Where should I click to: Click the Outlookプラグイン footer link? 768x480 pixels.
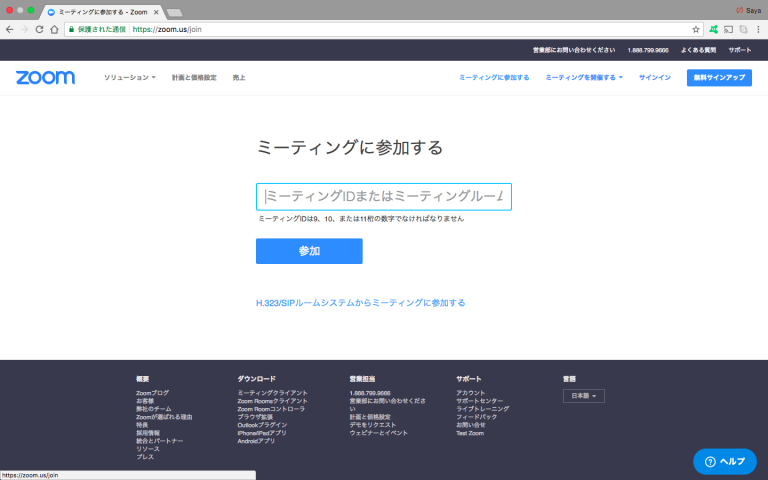262,425
